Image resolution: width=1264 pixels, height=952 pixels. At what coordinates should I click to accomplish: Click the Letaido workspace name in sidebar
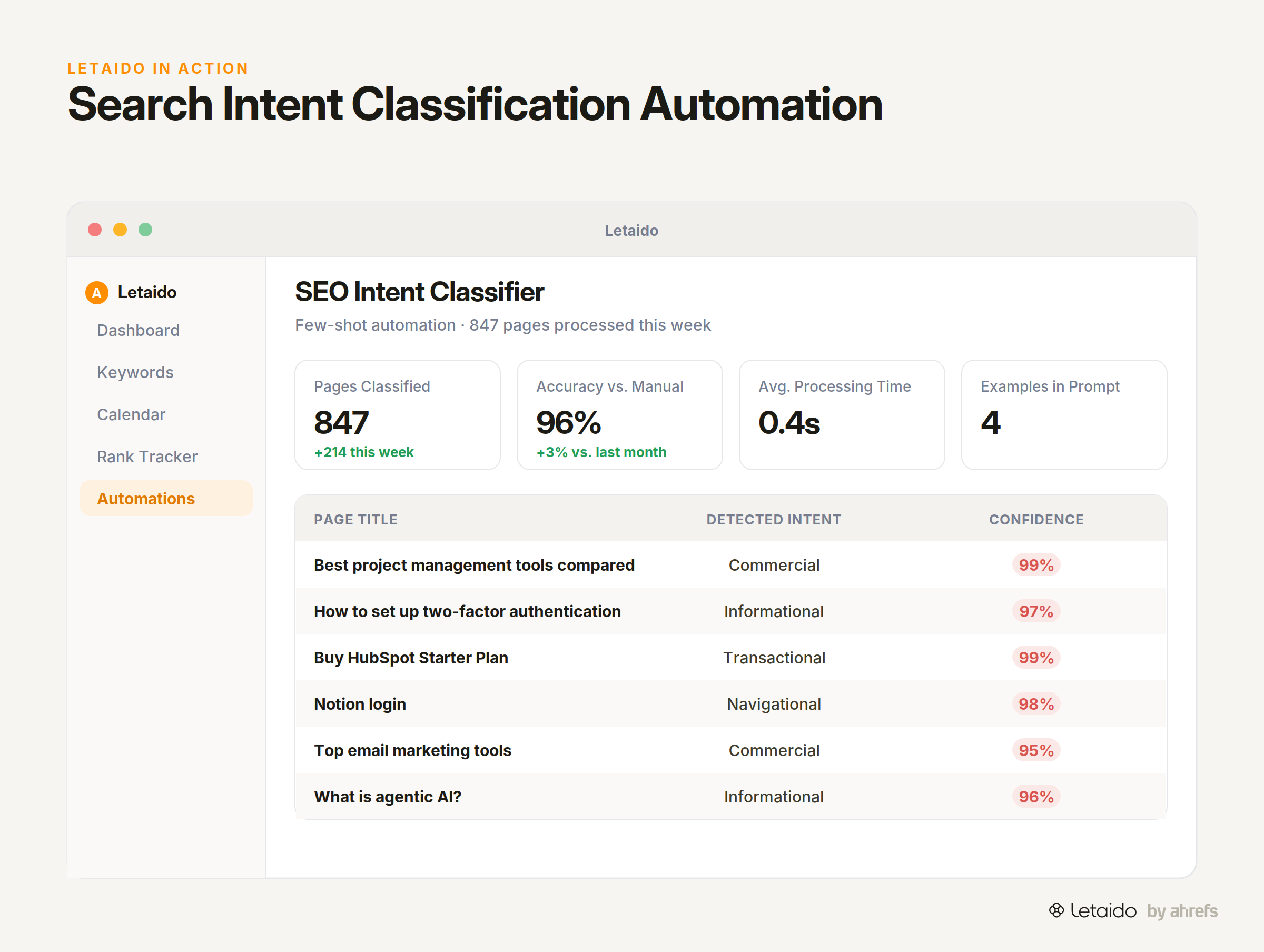coord(147,293)
